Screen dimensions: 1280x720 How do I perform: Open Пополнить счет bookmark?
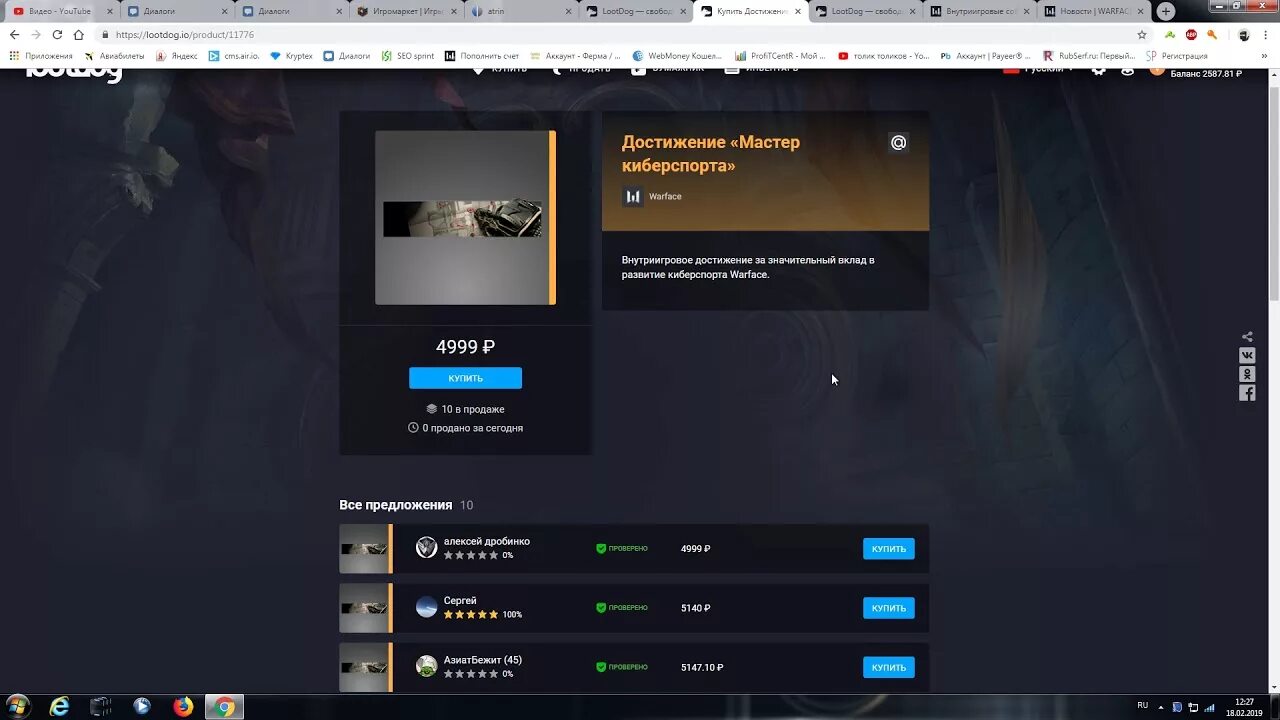click(481, 56)
